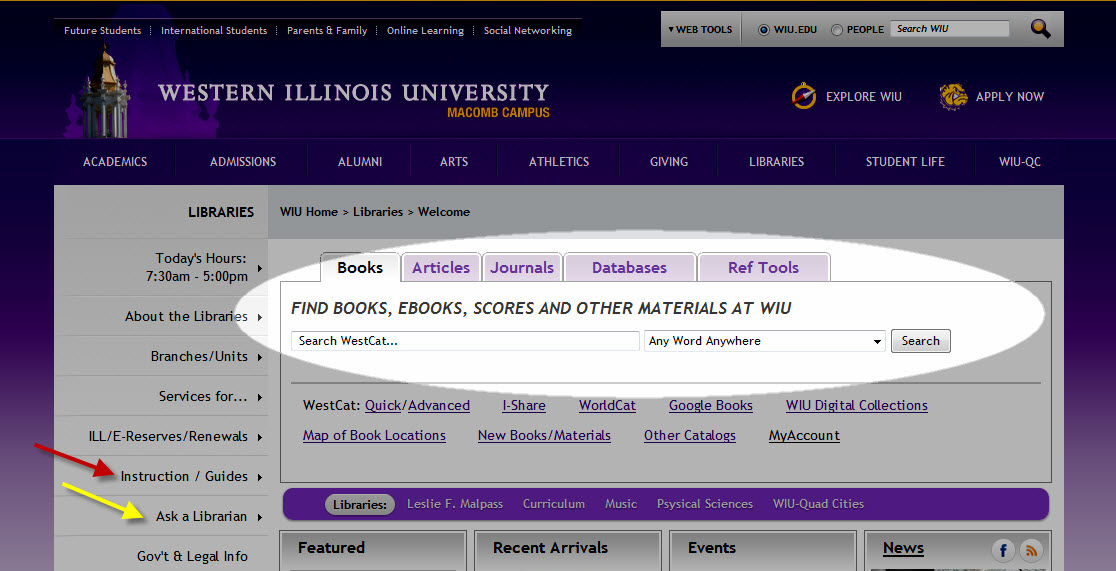Select the Psysical Sciences library
Image resolution: width=1116 pixels, height=571 pixels.
tap(705, 503)
